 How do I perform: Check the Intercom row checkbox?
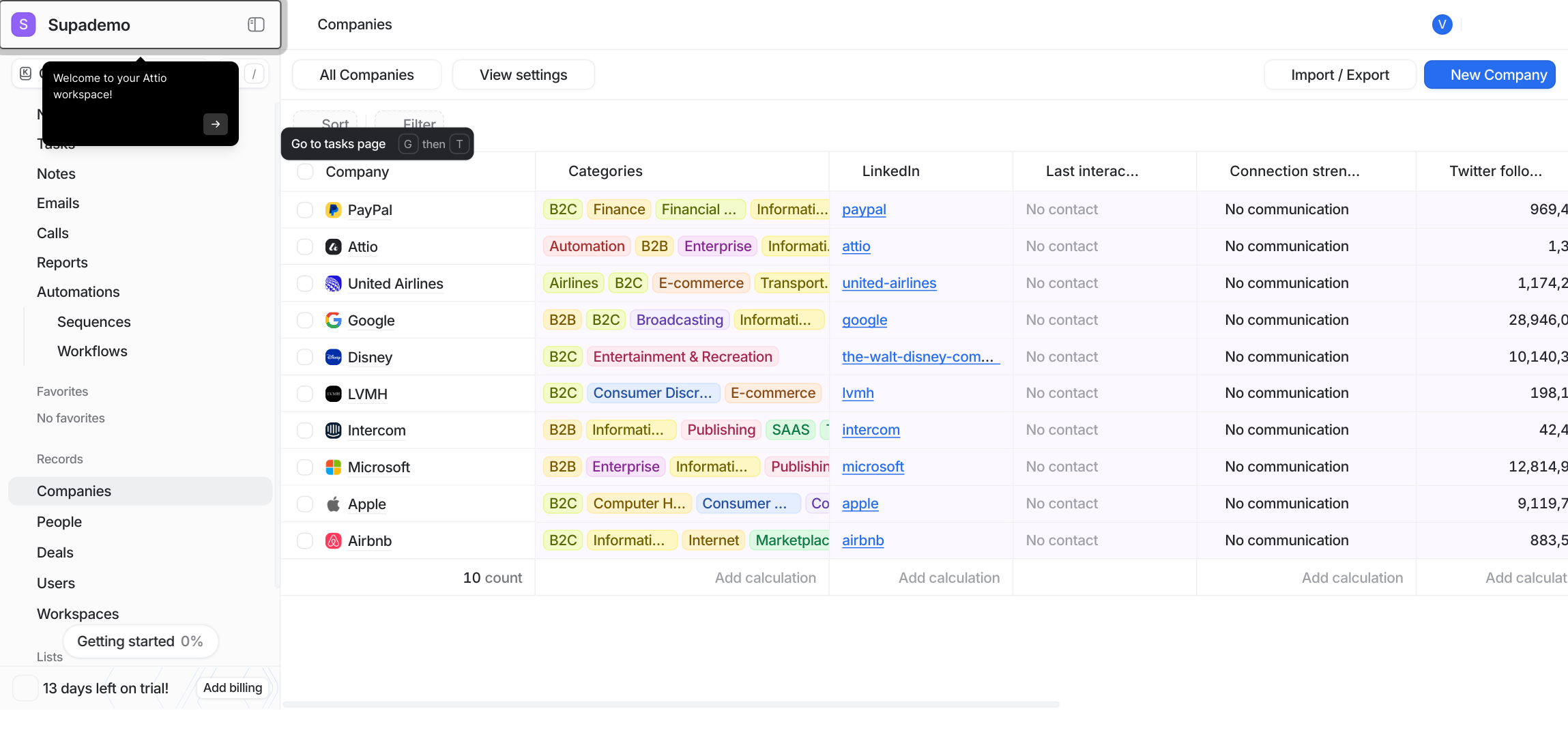[305, 430]
